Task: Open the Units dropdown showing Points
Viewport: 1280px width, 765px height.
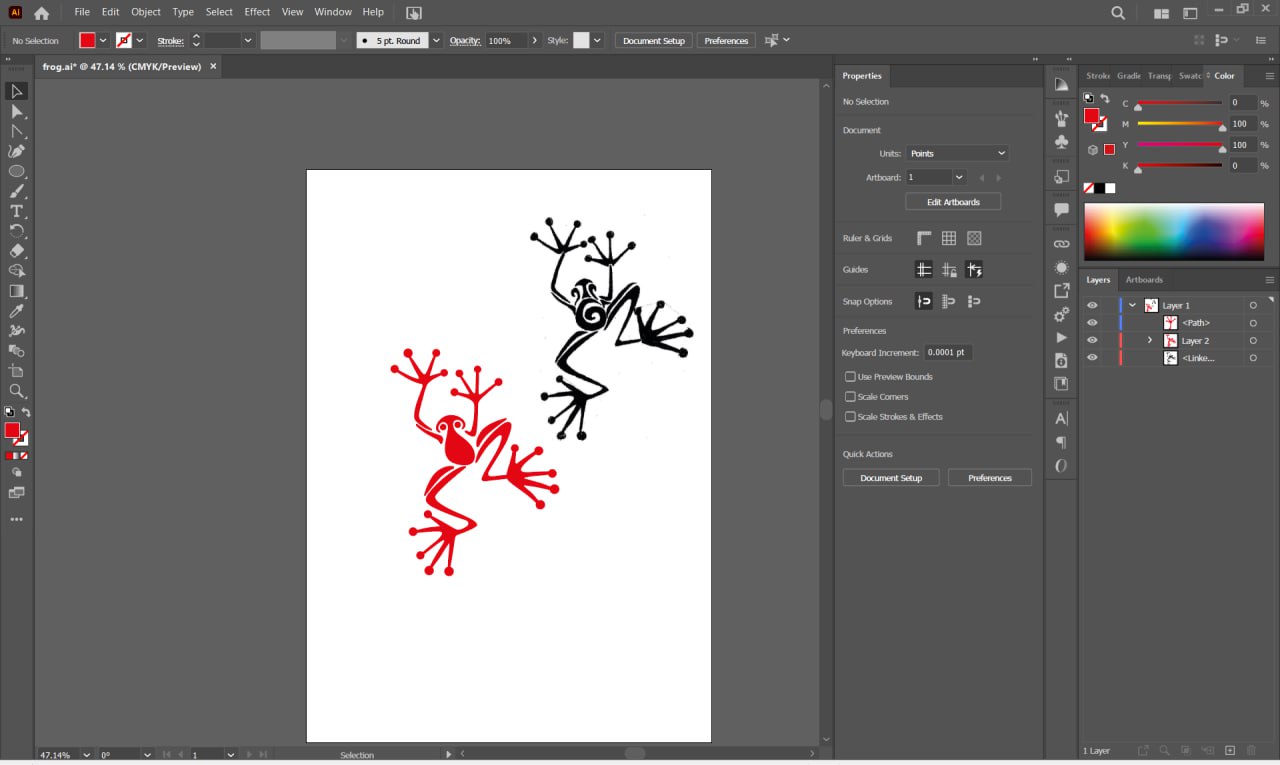Action: coord(957,153)
